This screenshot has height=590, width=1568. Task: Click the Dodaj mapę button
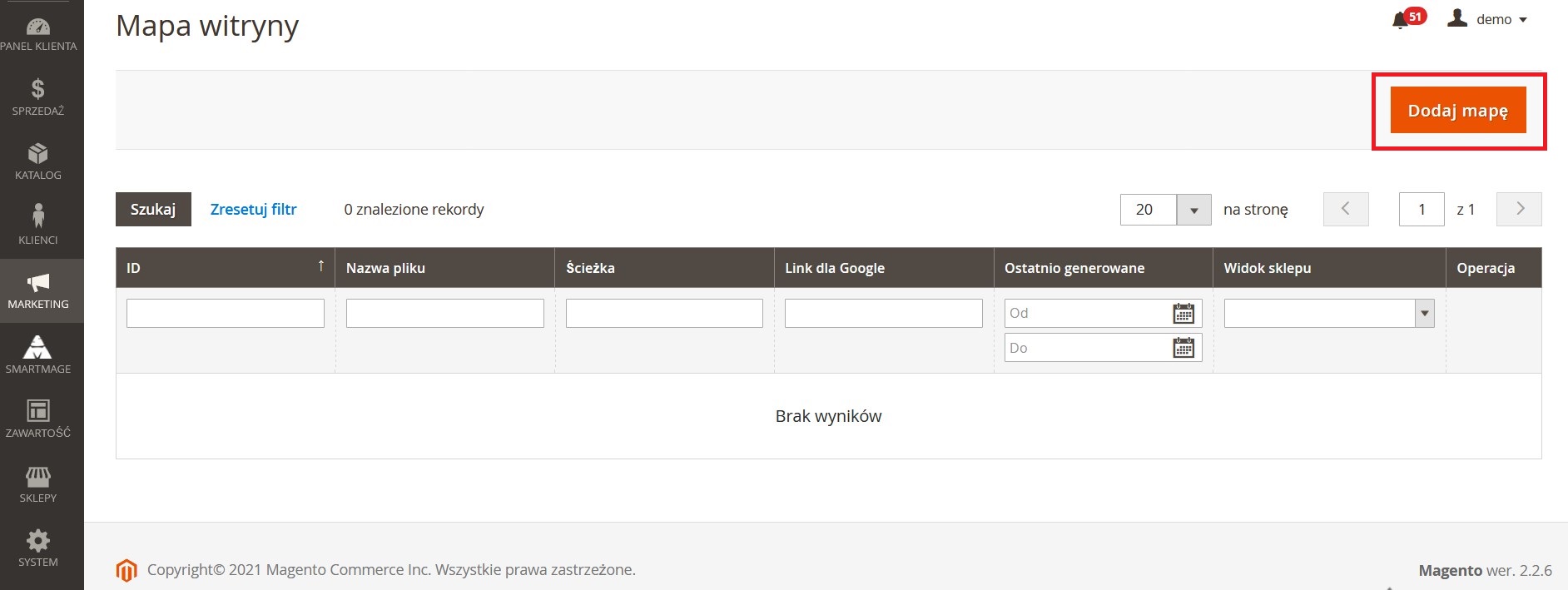1457,111
